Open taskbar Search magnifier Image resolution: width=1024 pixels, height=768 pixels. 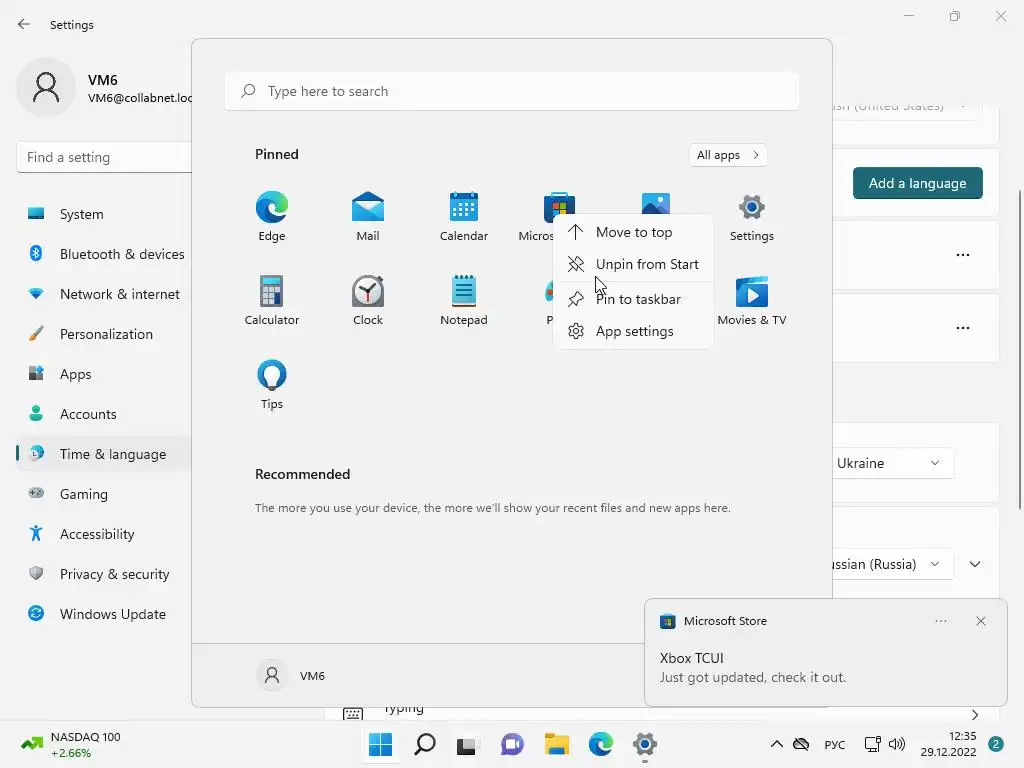424,744
